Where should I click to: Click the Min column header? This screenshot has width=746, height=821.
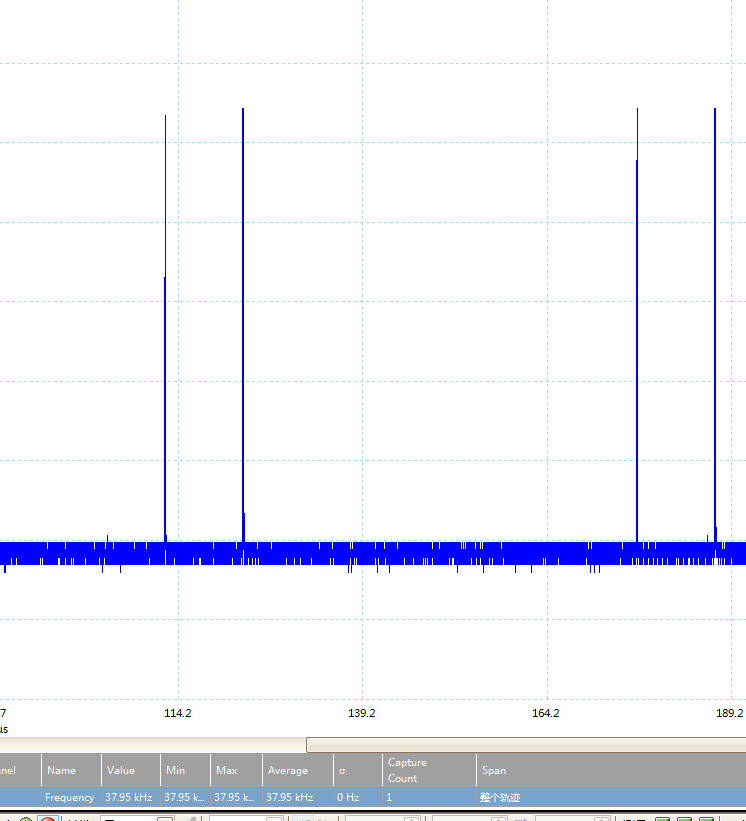point(185,770)
